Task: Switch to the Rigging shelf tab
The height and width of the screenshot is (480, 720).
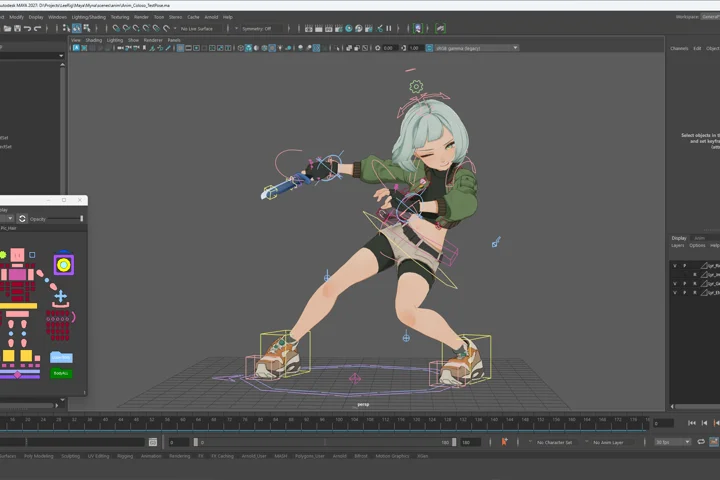Action: click(x=125, y=456)
